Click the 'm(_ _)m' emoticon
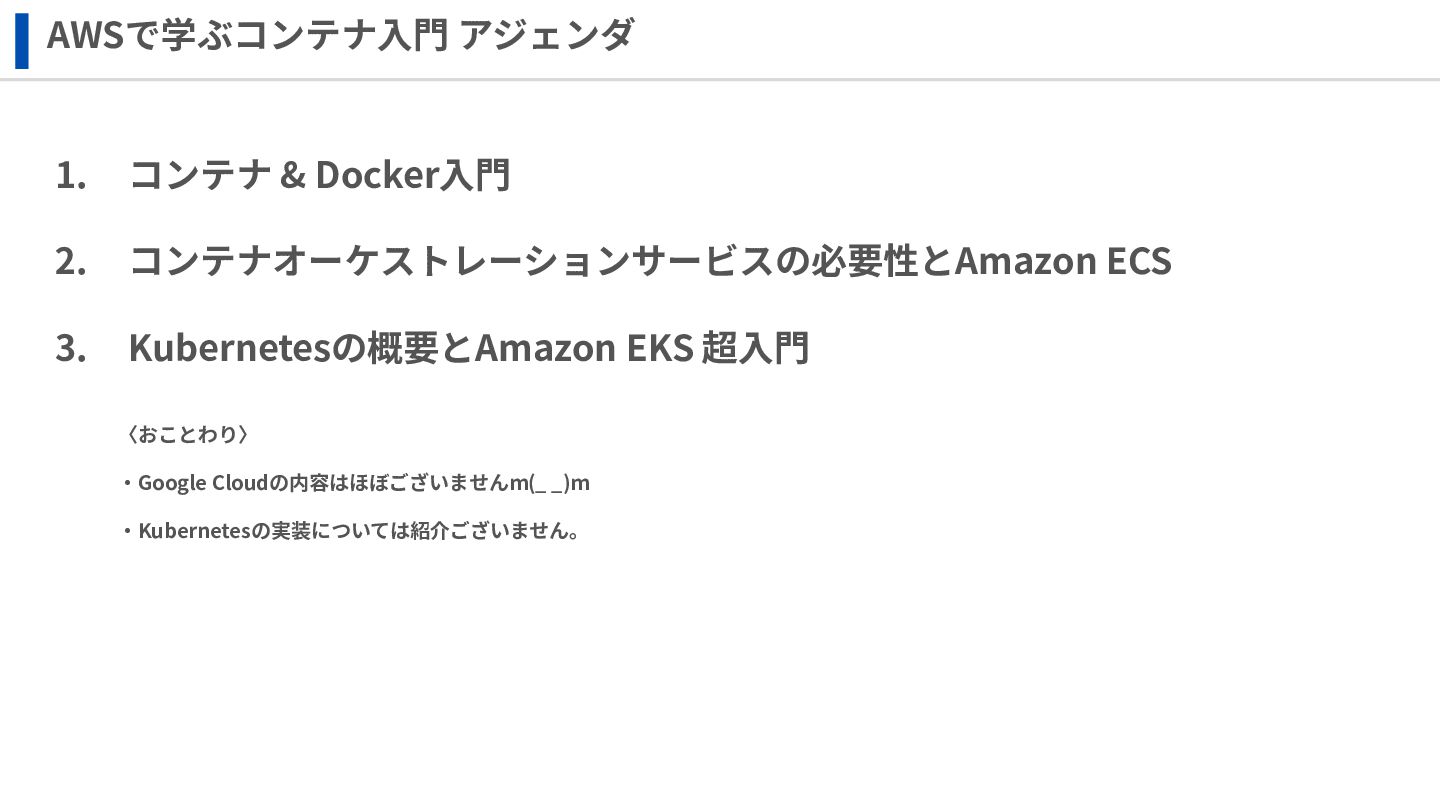Screen dimensions: 1440x810 (550, 483)
